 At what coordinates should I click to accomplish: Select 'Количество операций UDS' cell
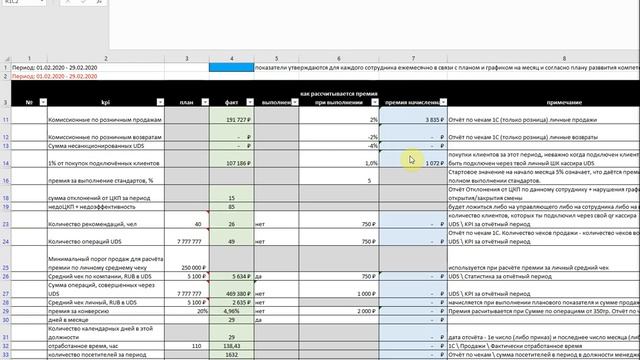(106, 237)
